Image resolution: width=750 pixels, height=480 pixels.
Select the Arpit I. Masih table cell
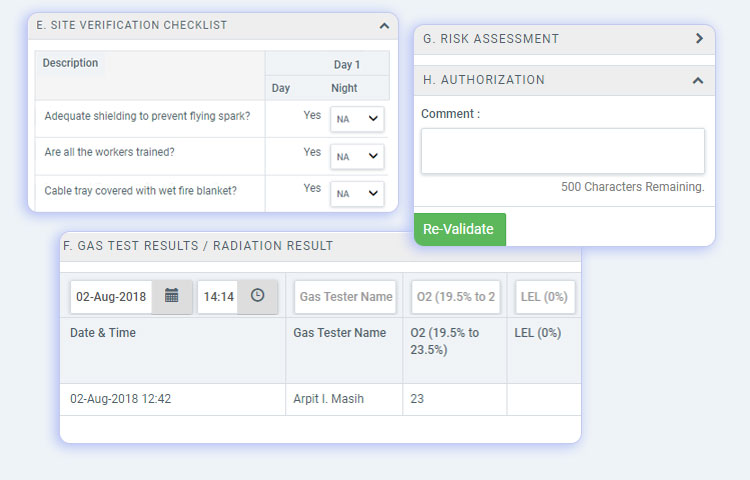(x=328, y=399)
